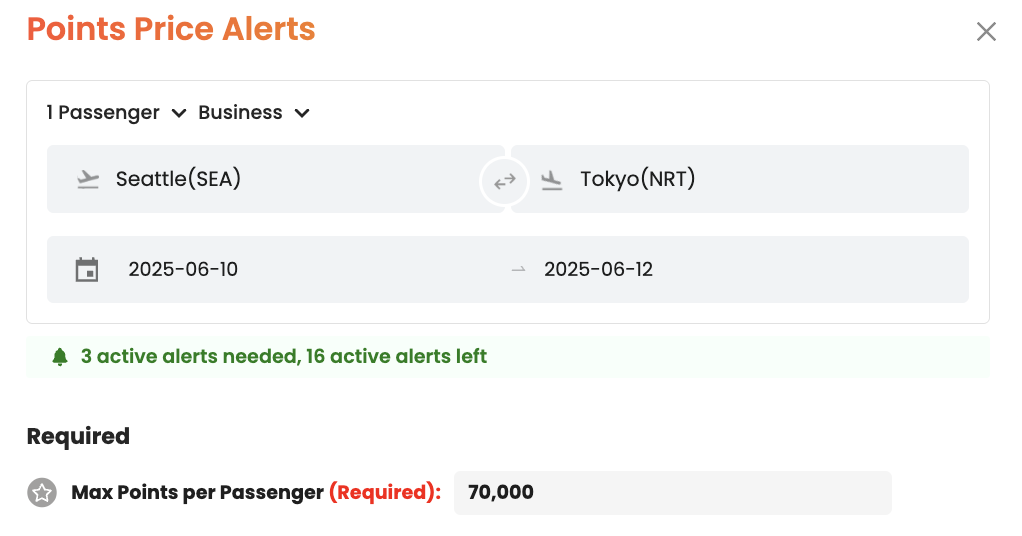Click the star icon beside Max Points

click(41, 492)
